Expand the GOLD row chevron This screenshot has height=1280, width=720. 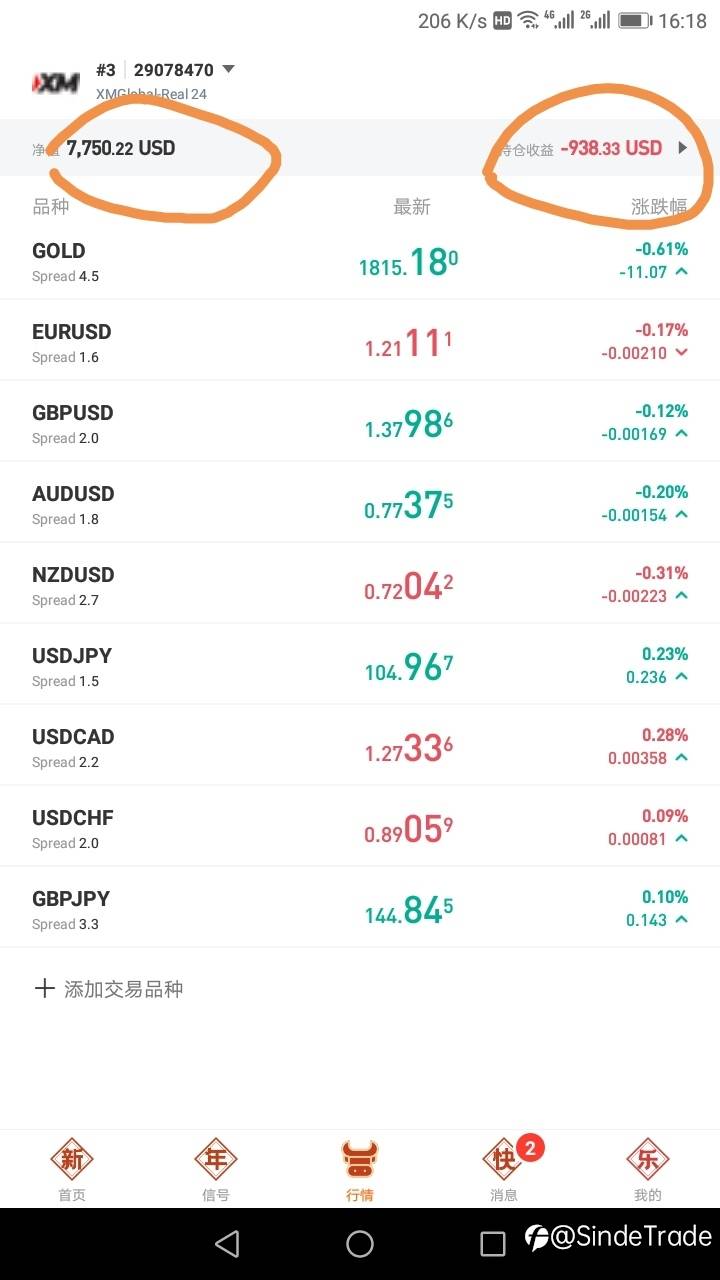(682, 272)
